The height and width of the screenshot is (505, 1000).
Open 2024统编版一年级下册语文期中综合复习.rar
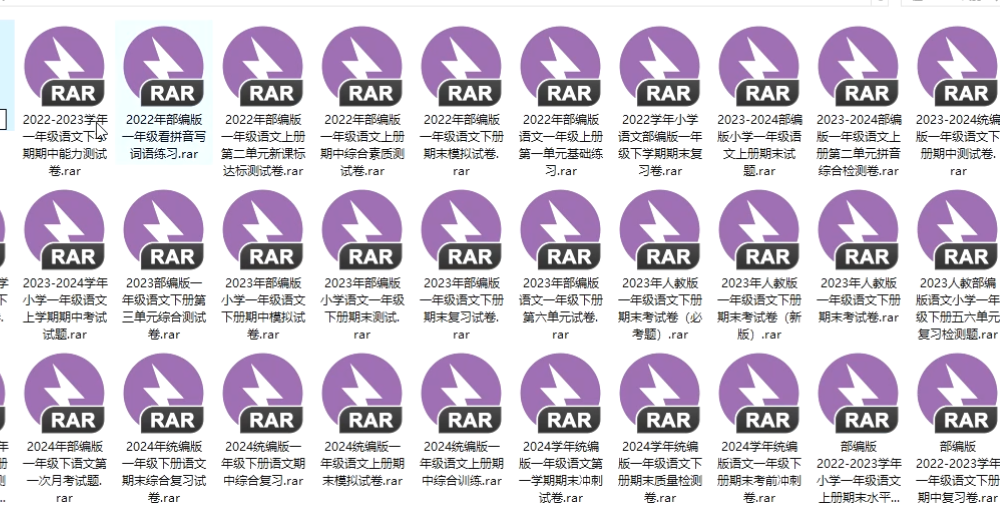(x=262, y=394)
